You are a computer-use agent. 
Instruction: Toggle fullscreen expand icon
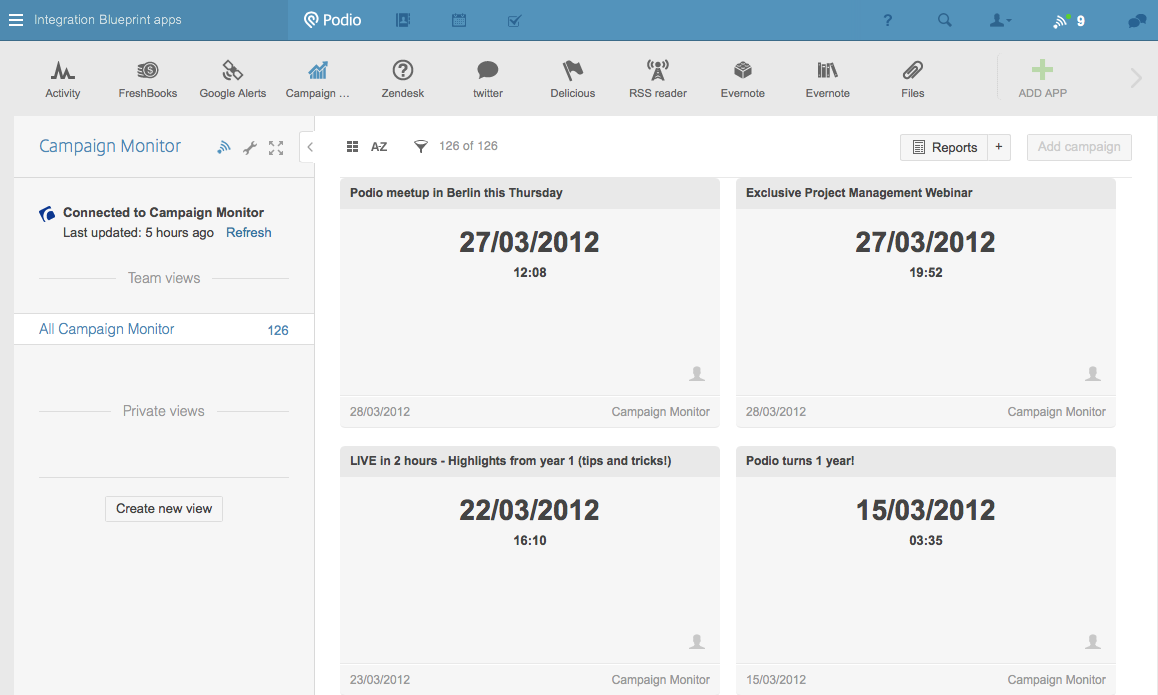(276, 148)
